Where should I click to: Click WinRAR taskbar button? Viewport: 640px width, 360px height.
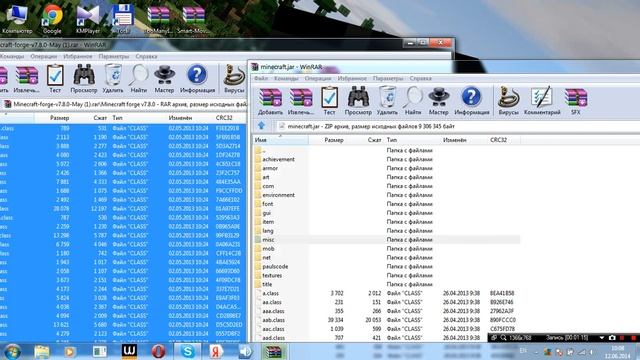[274, 351]
